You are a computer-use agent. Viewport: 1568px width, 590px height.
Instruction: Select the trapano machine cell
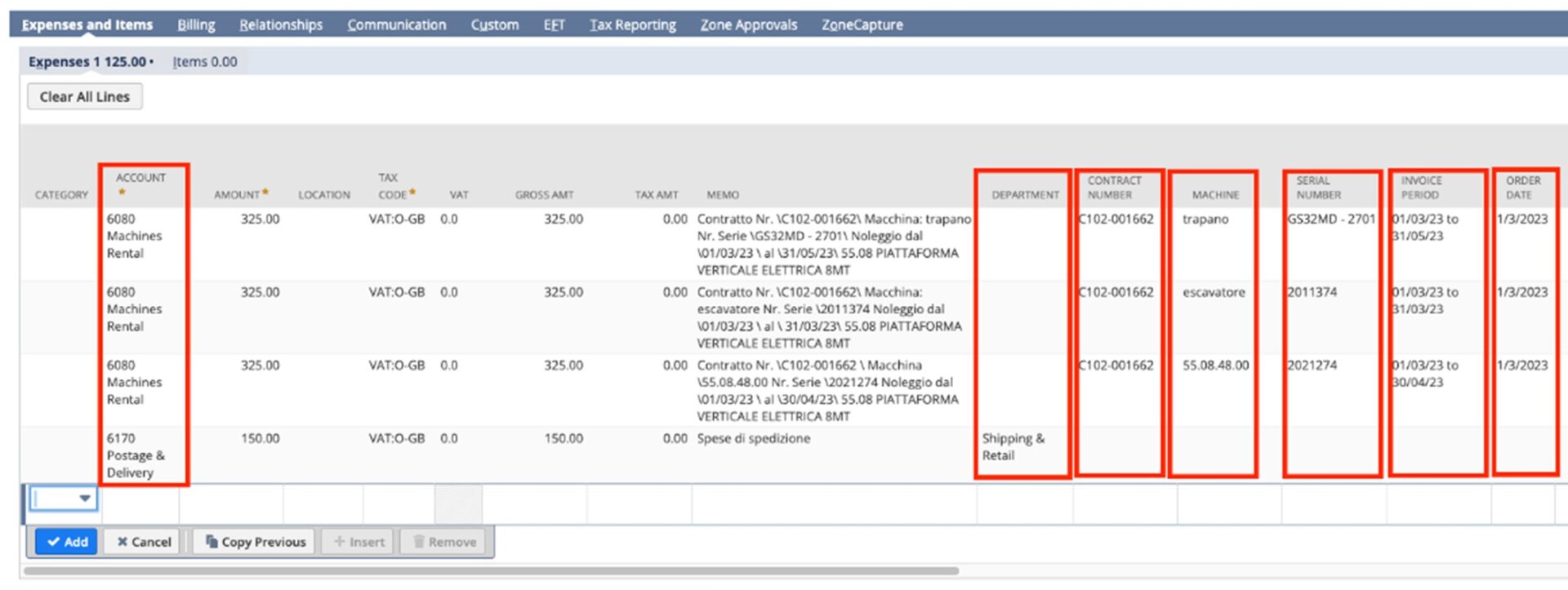(1205, 219)
